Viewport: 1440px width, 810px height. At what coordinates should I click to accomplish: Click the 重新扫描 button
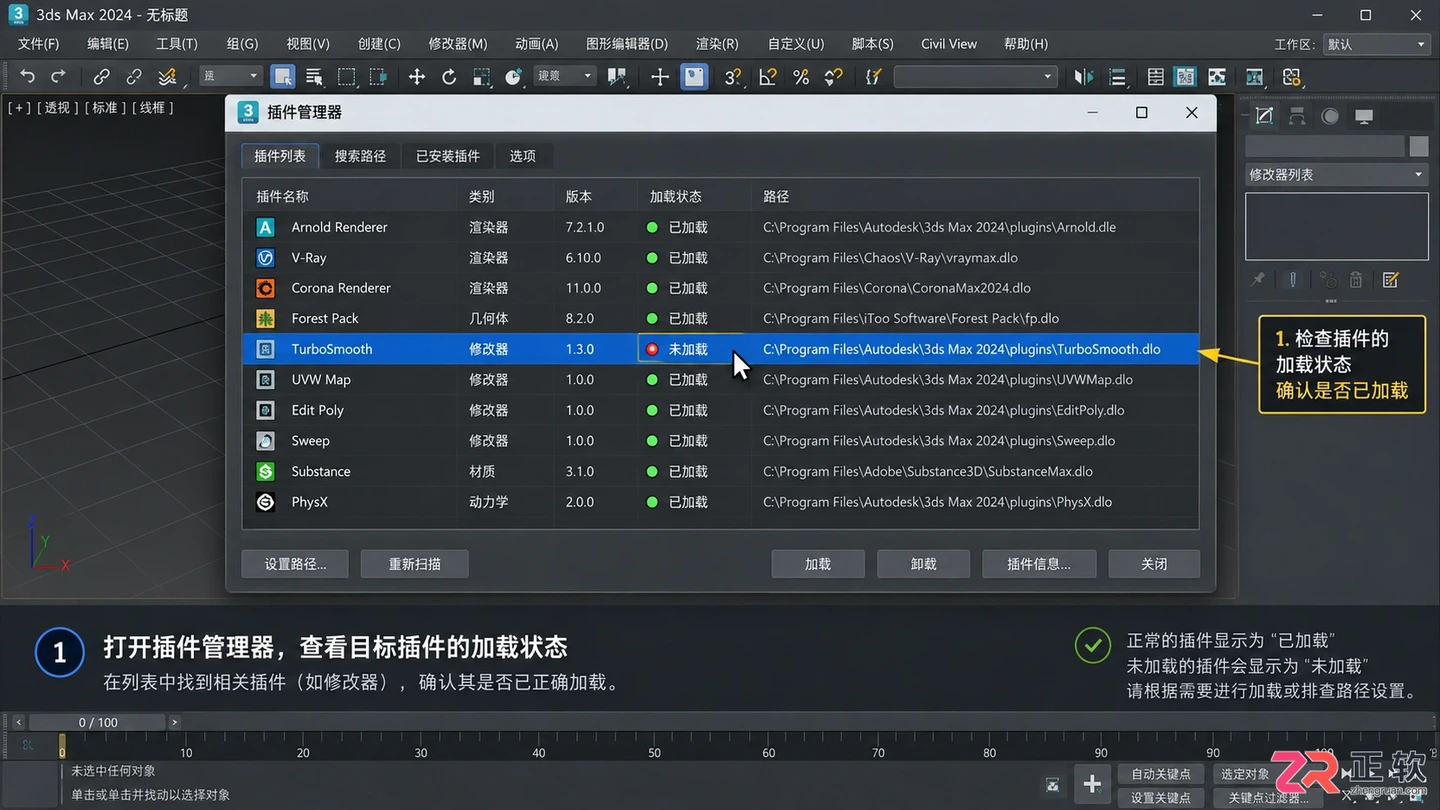(x=415, y=564)
